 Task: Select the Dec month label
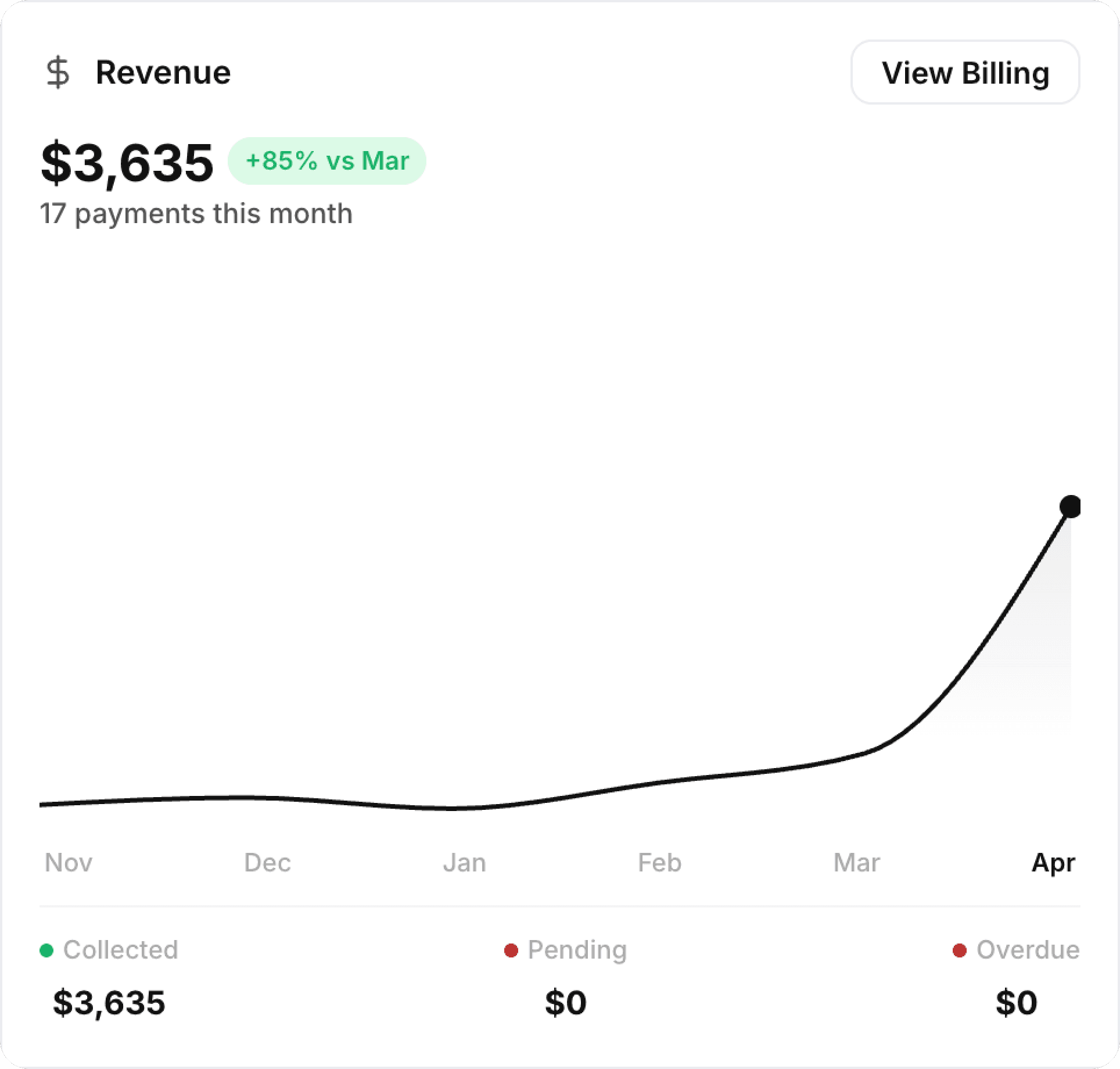pyautogui.click(x=267, y=862)
